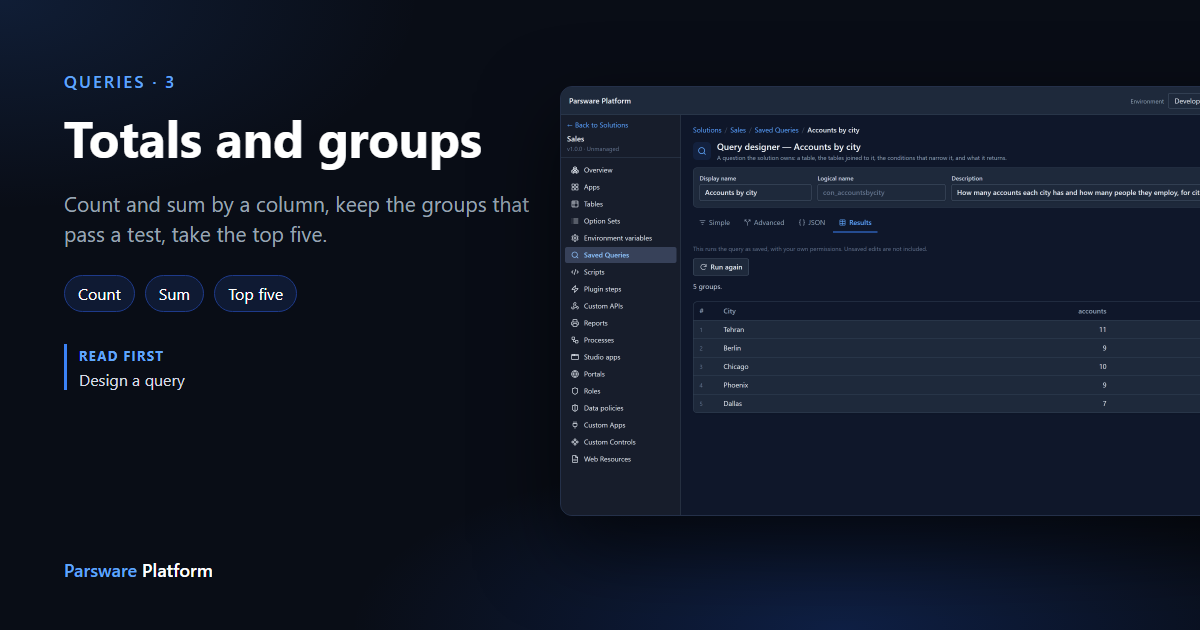The width and height of the screenshot is (1200, 630).
Task: Click the Web Resources file icon
Action: pos(575,459)
